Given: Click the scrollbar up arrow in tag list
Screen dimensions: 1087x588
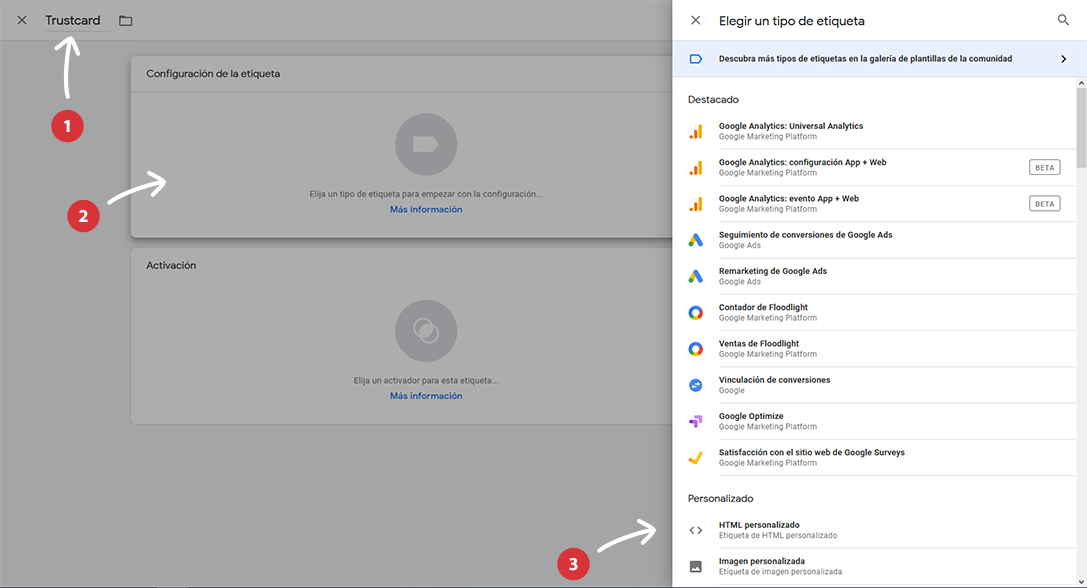Looking at the screenshot, I should pos(1081,83).
